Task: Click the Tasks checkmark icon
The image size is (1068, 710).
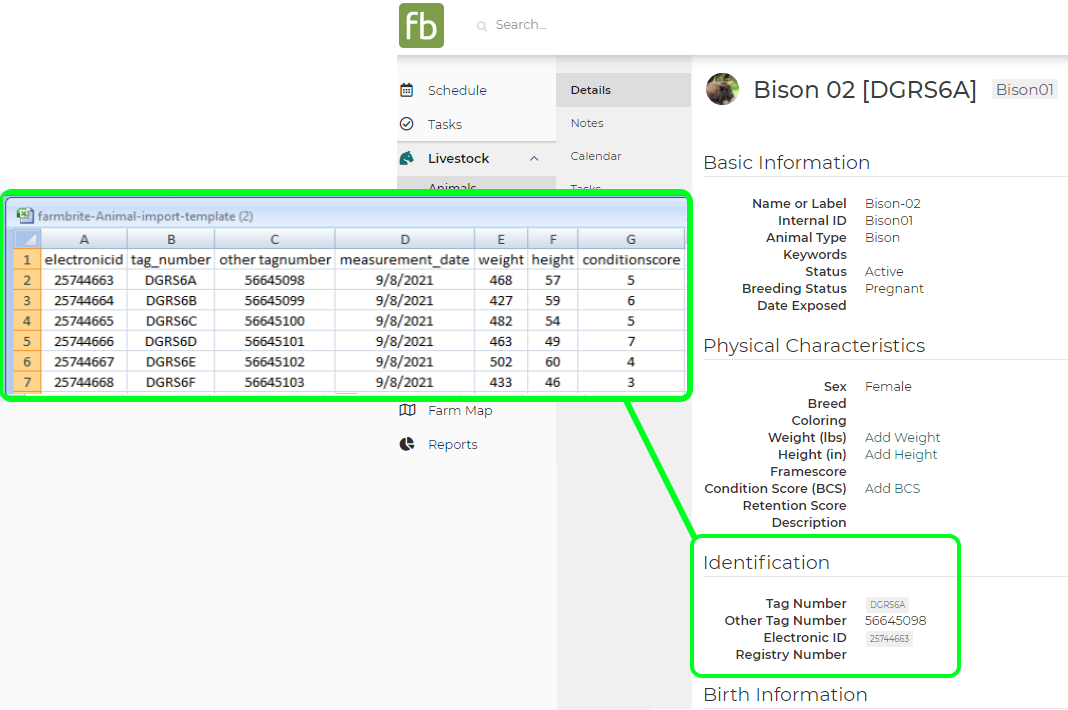Action: point(407,124)
